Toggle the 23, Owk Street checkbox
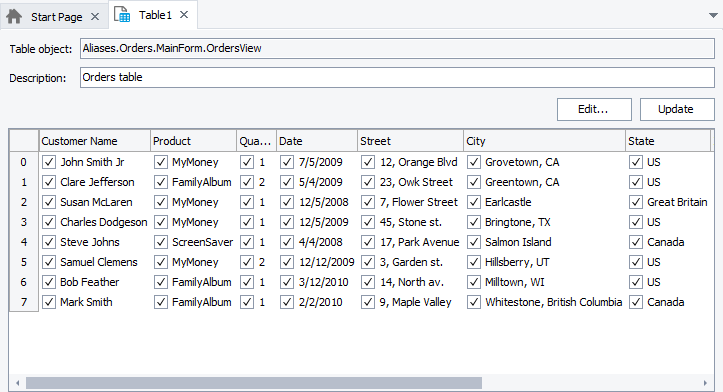 pyautogui.click(x=368, y=182)
